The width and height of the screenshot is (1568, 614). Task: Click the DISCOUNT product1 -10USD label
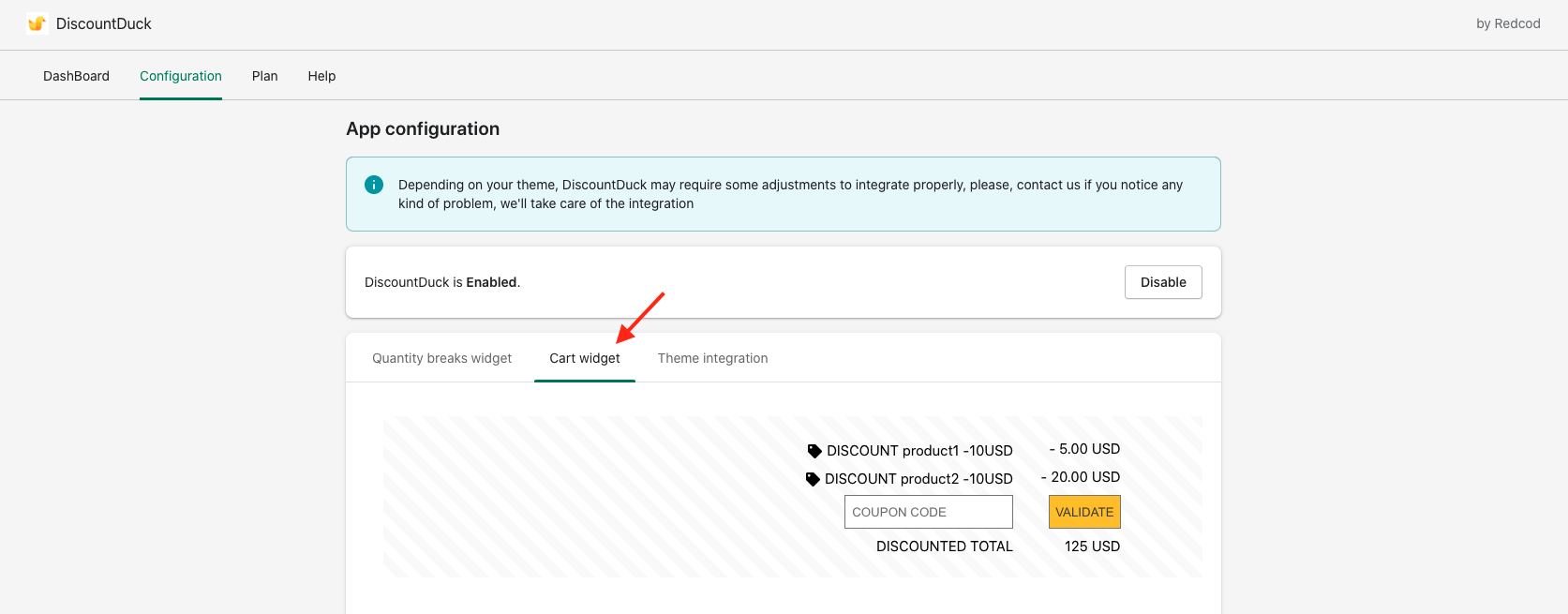pyautogui.click(x=919, y=451)
